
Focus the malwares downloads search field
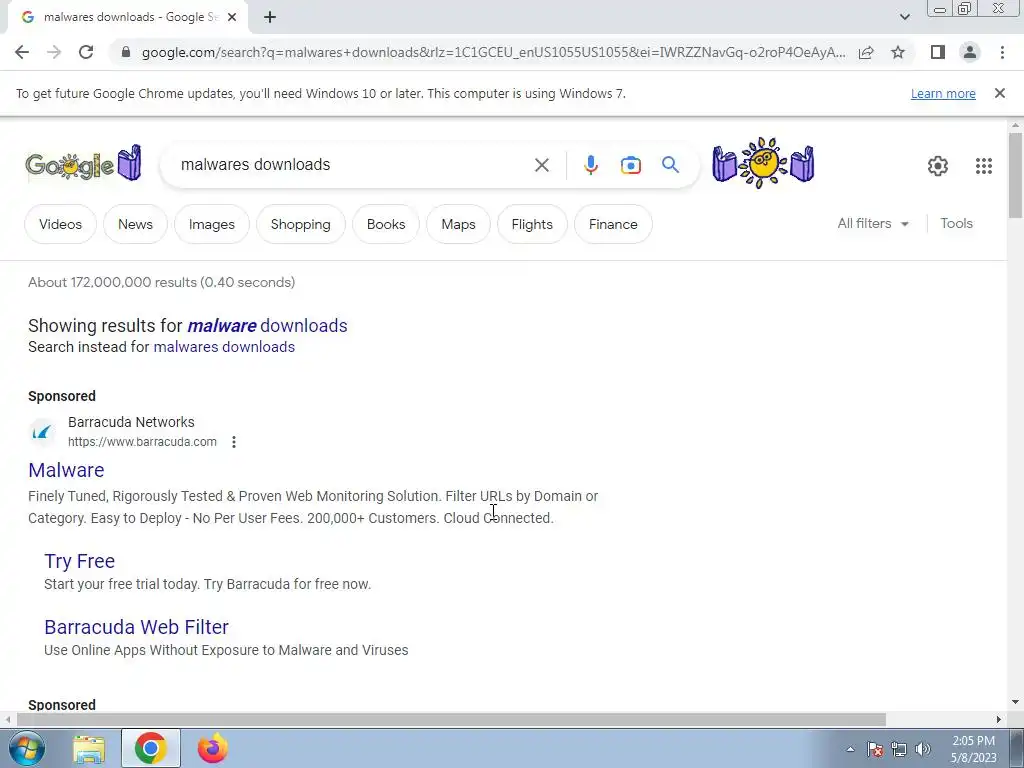point(353,165)
